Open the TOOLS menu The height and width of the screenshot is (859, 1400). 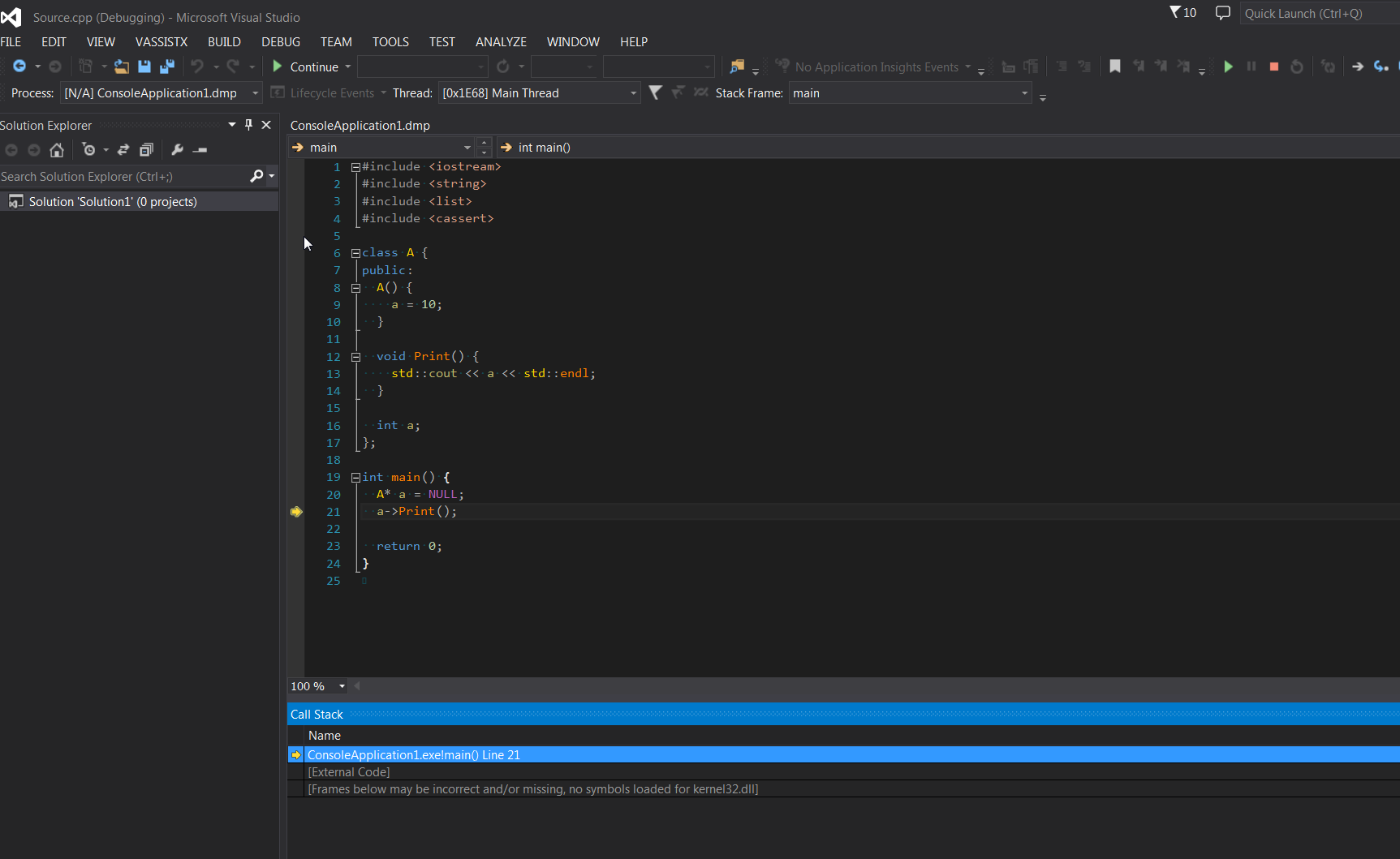[x=390, y=41]
